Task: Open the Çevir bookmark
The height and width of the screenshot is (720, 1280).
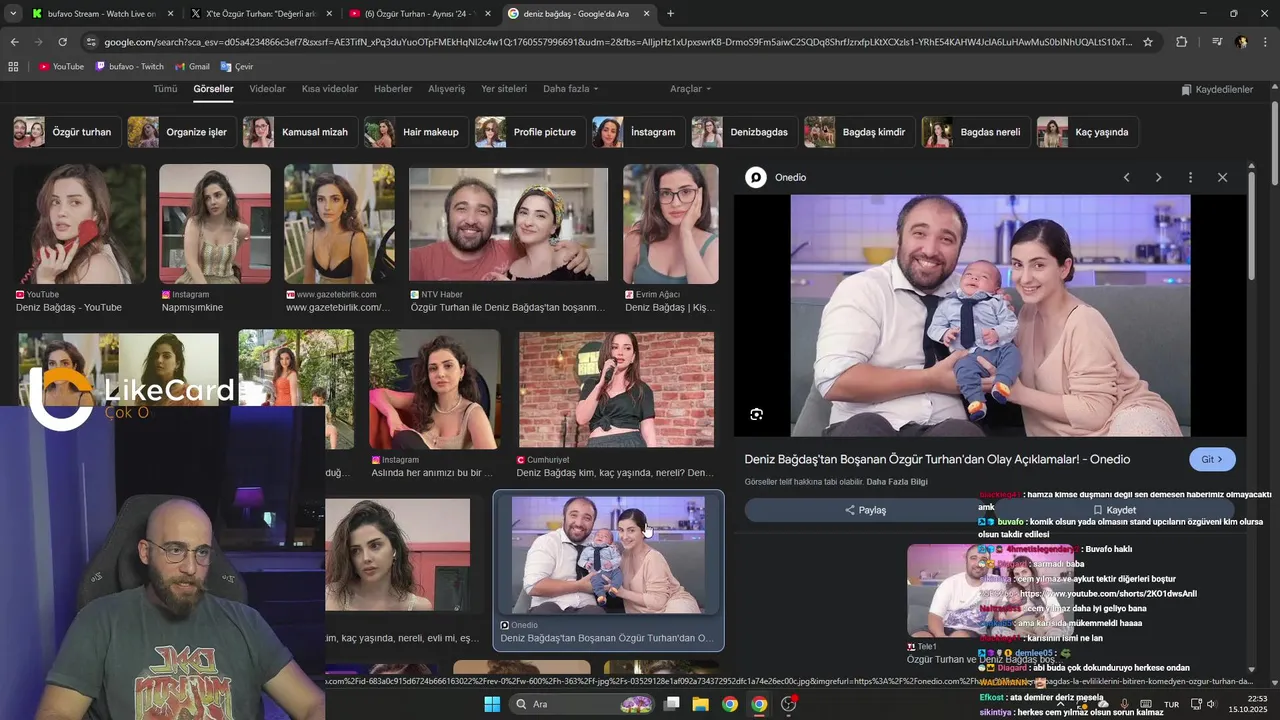Action: tap(237, 66)
